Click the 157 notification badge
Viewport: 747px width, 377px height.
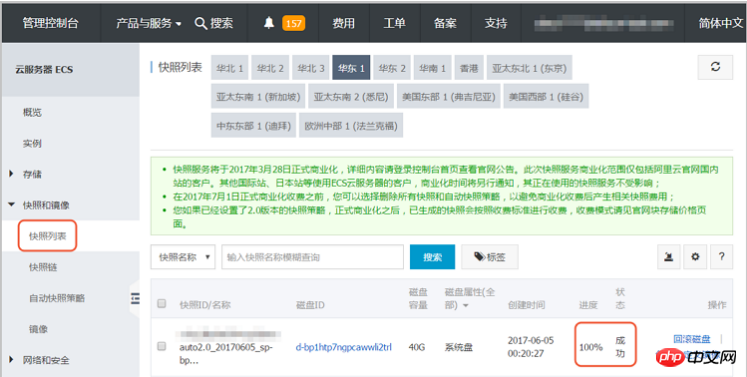[x=293, y=23]
